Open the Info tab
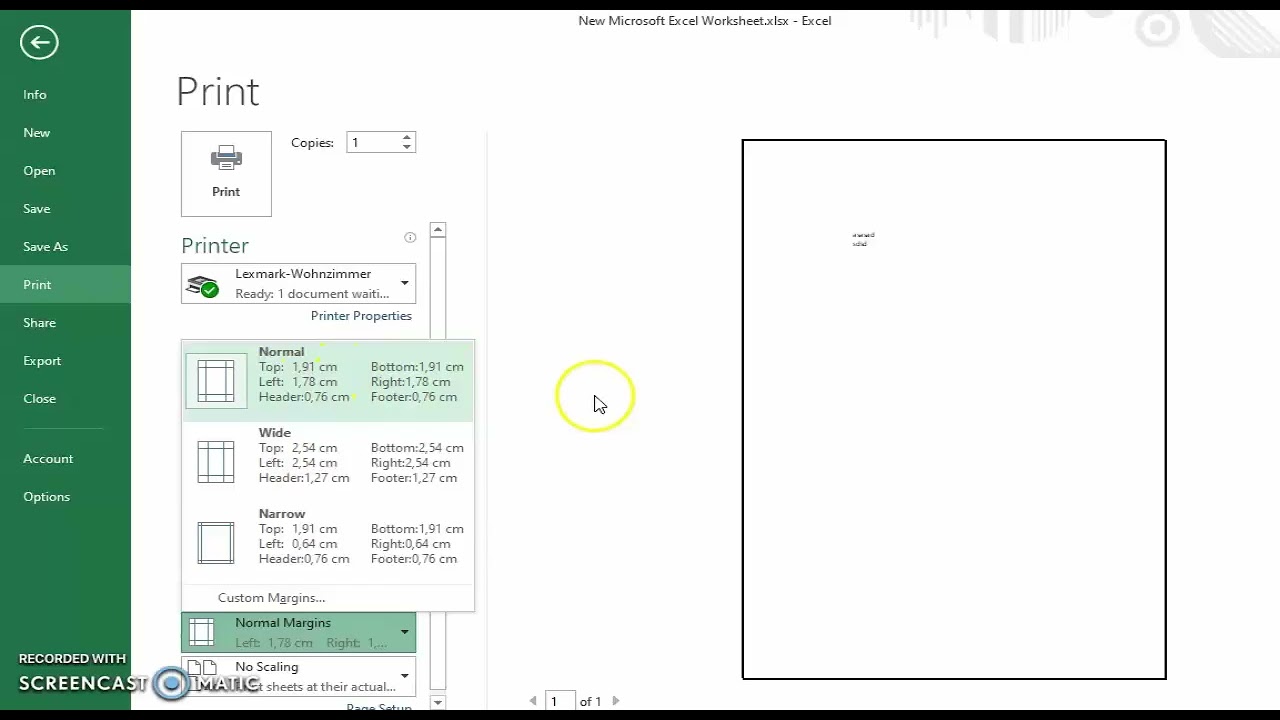The width and height of the screenshot is (1280, 720). pyautogui.click(x=65, y=94)
